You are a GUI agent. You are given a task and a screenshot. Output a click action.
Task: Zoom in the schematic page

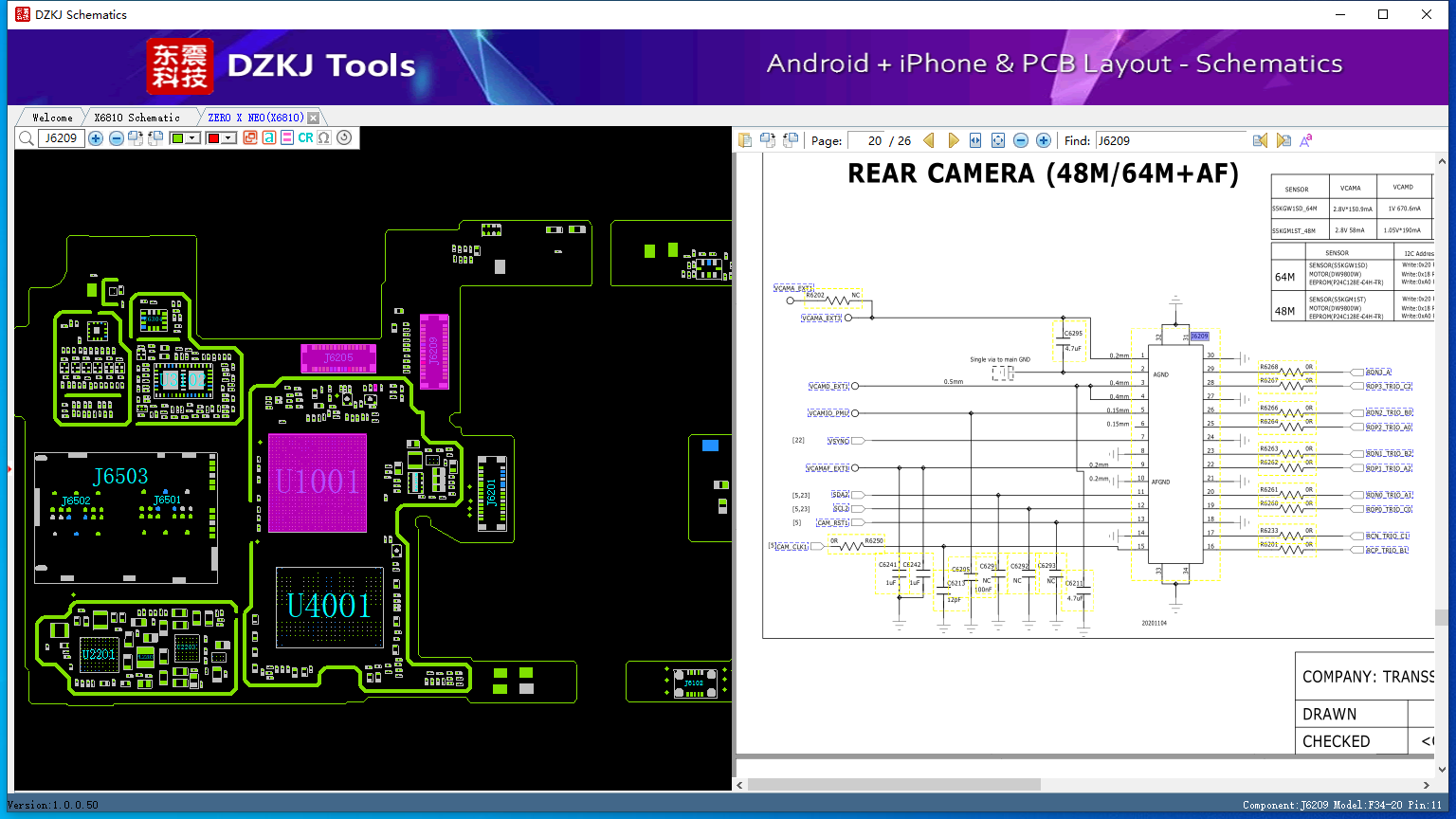(1044, 140)
